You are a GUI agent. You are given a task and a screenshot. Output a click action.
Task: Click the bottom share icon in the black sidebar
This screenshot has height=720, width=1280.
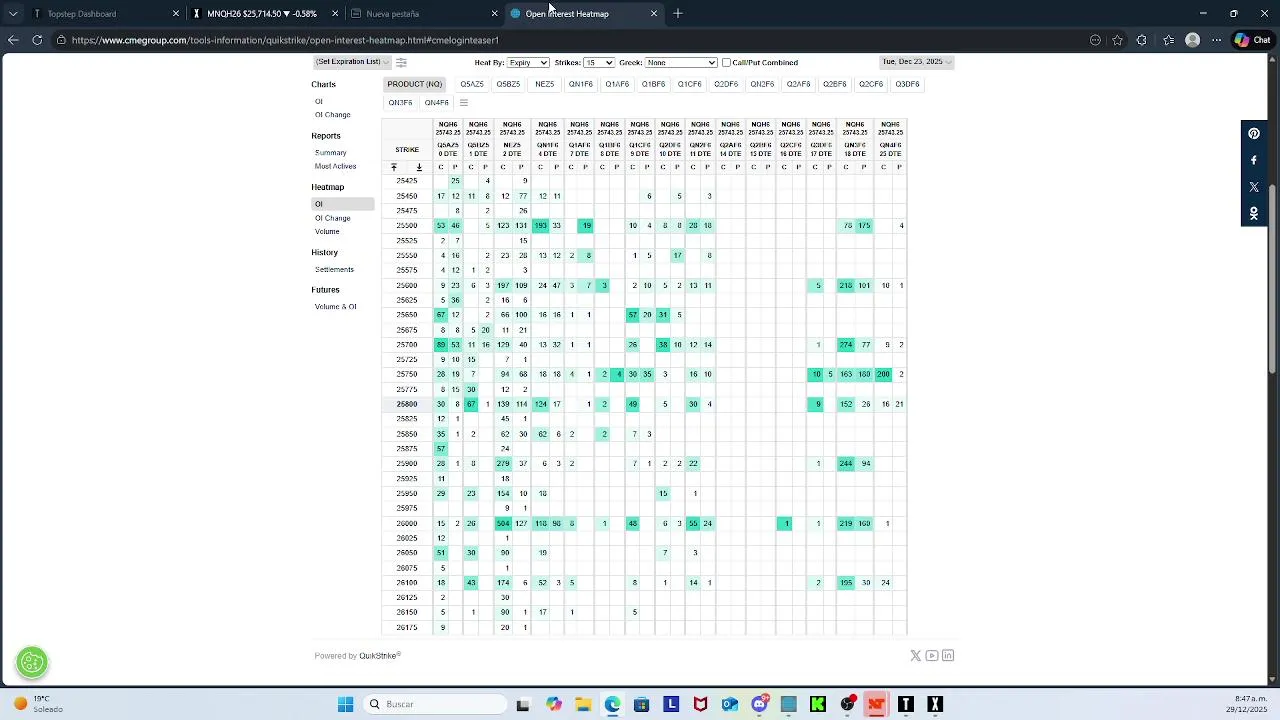1254,214
